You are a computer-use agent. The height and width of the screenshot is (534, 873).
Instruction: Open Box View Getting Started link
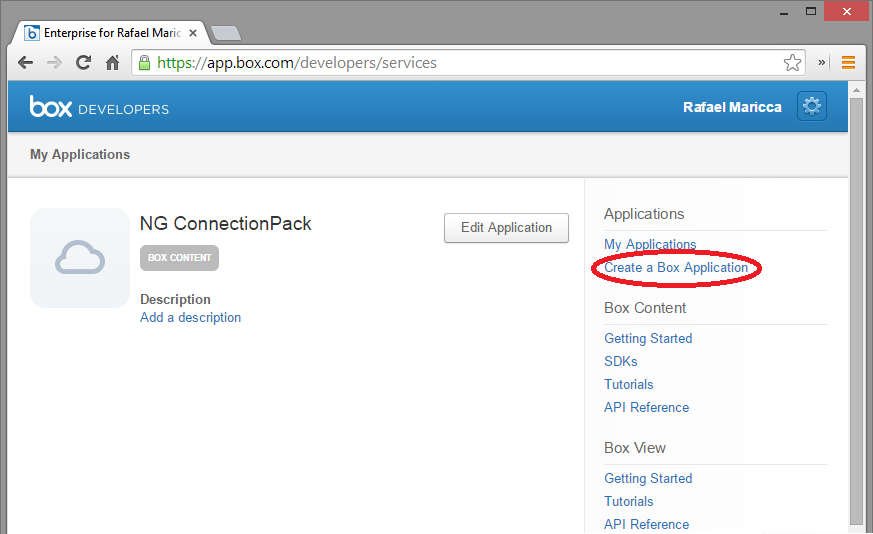click(x=648, y=478)
